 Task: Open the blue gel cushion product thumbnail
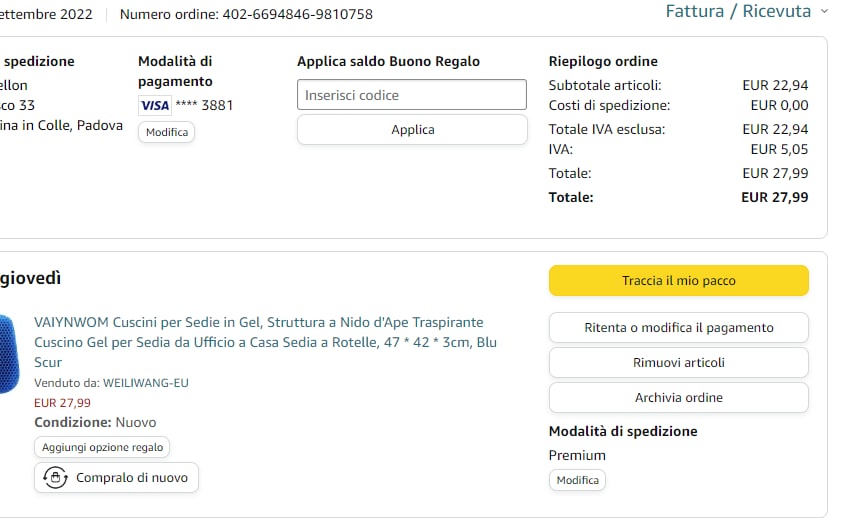coord(8,352)
